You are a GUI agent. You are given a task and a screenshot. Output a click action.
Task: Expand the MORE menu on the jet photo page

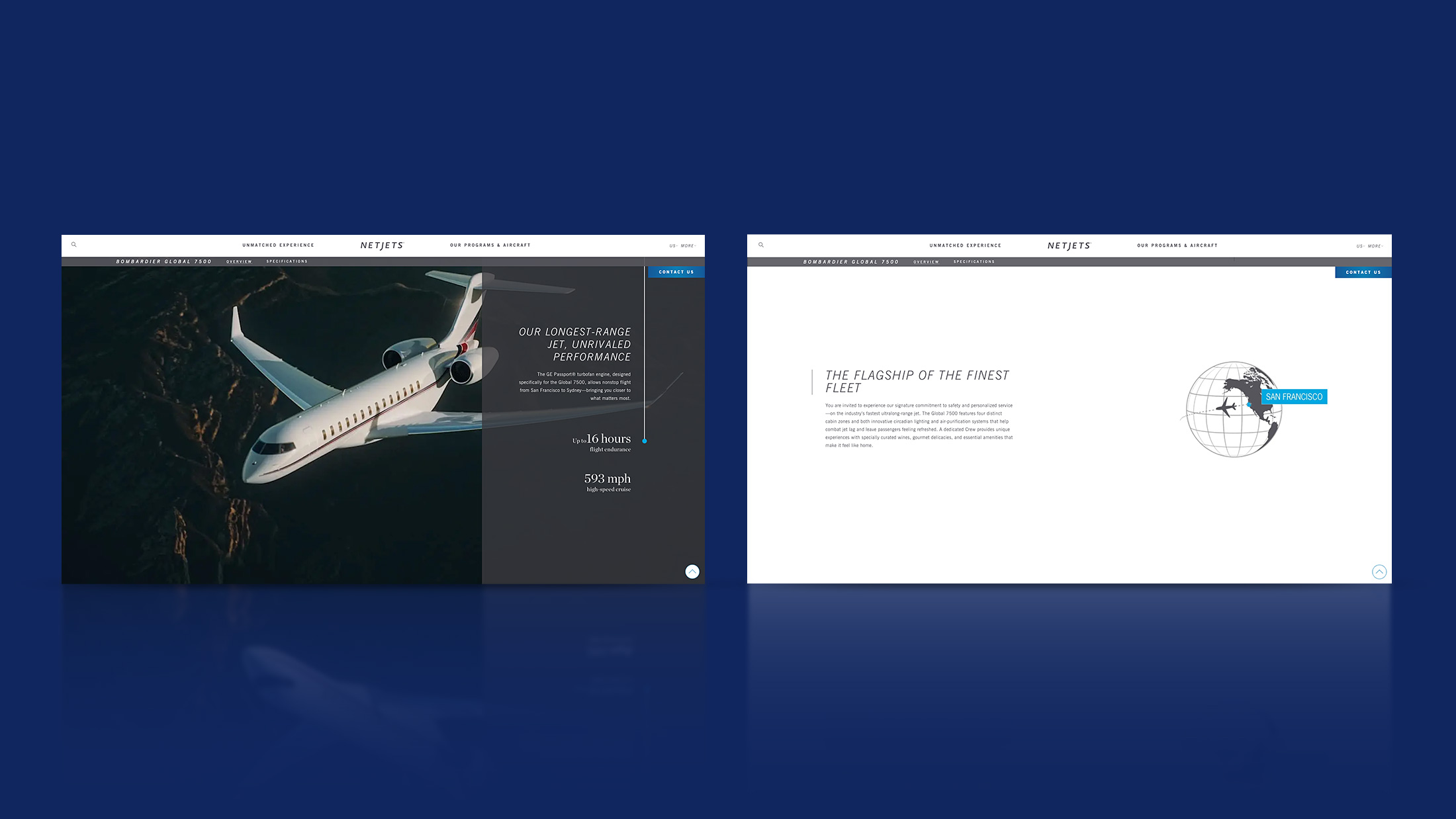(x=688, y=246)
